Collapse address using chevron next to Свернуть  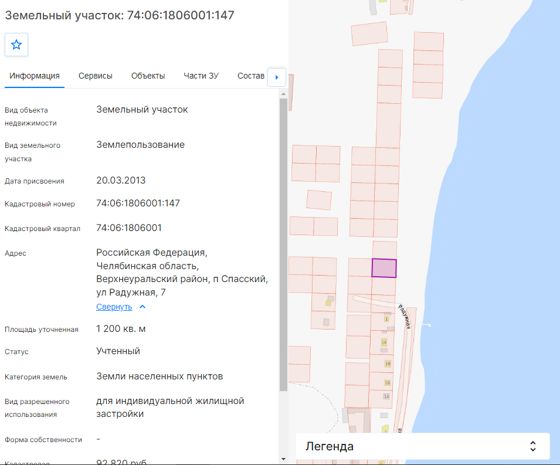(x=142, y=307)
